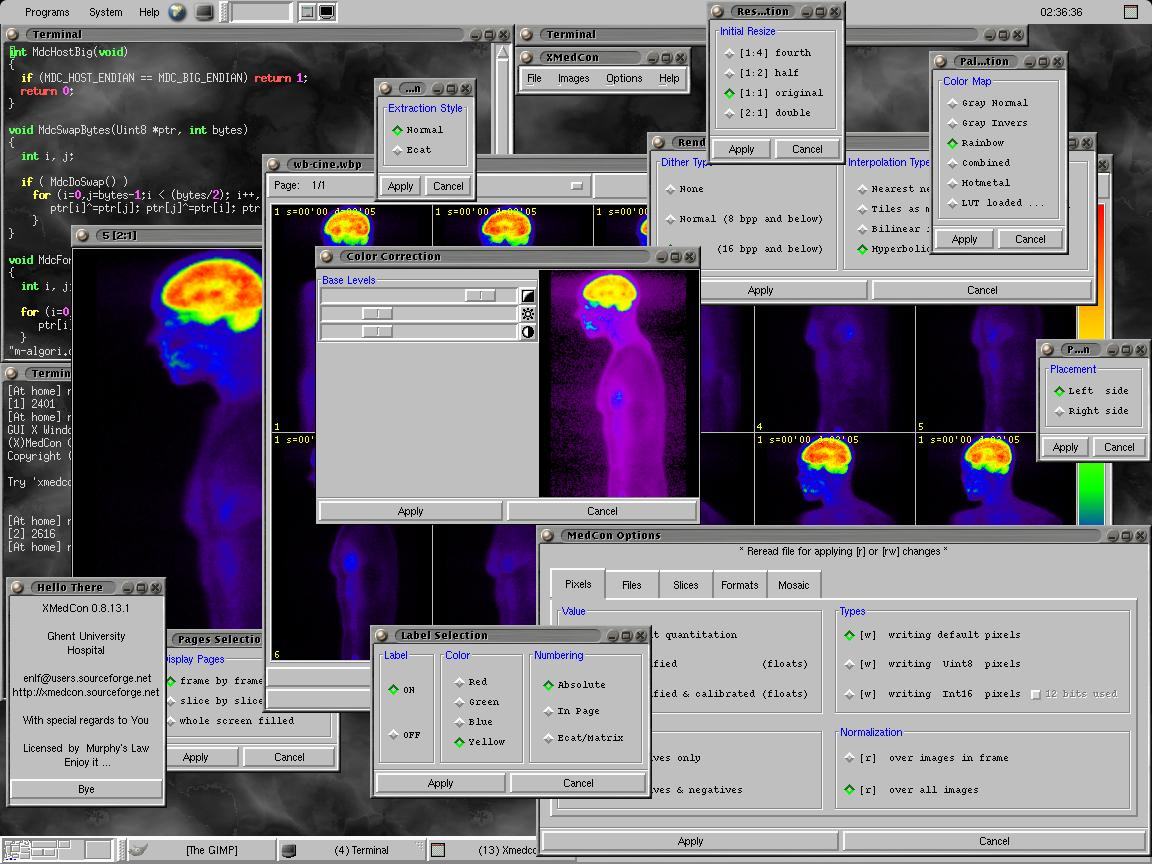The image size is (1152, 864).
Task: Click the gamma slider handle in Base Levels
Action: click(x=480, y=295)
